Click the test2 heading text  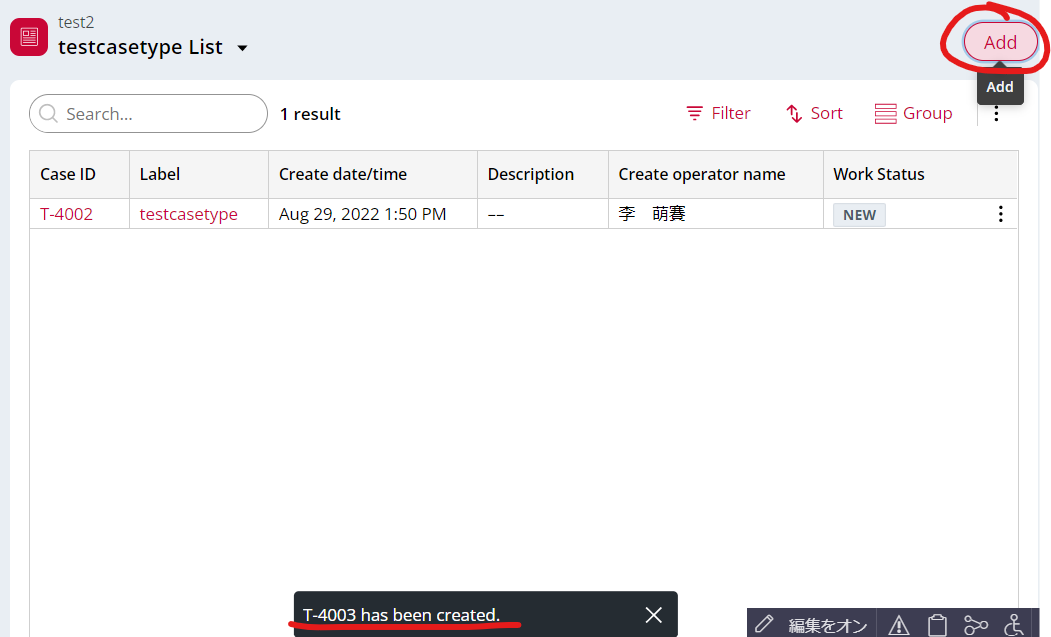click(x=76, y=22)
